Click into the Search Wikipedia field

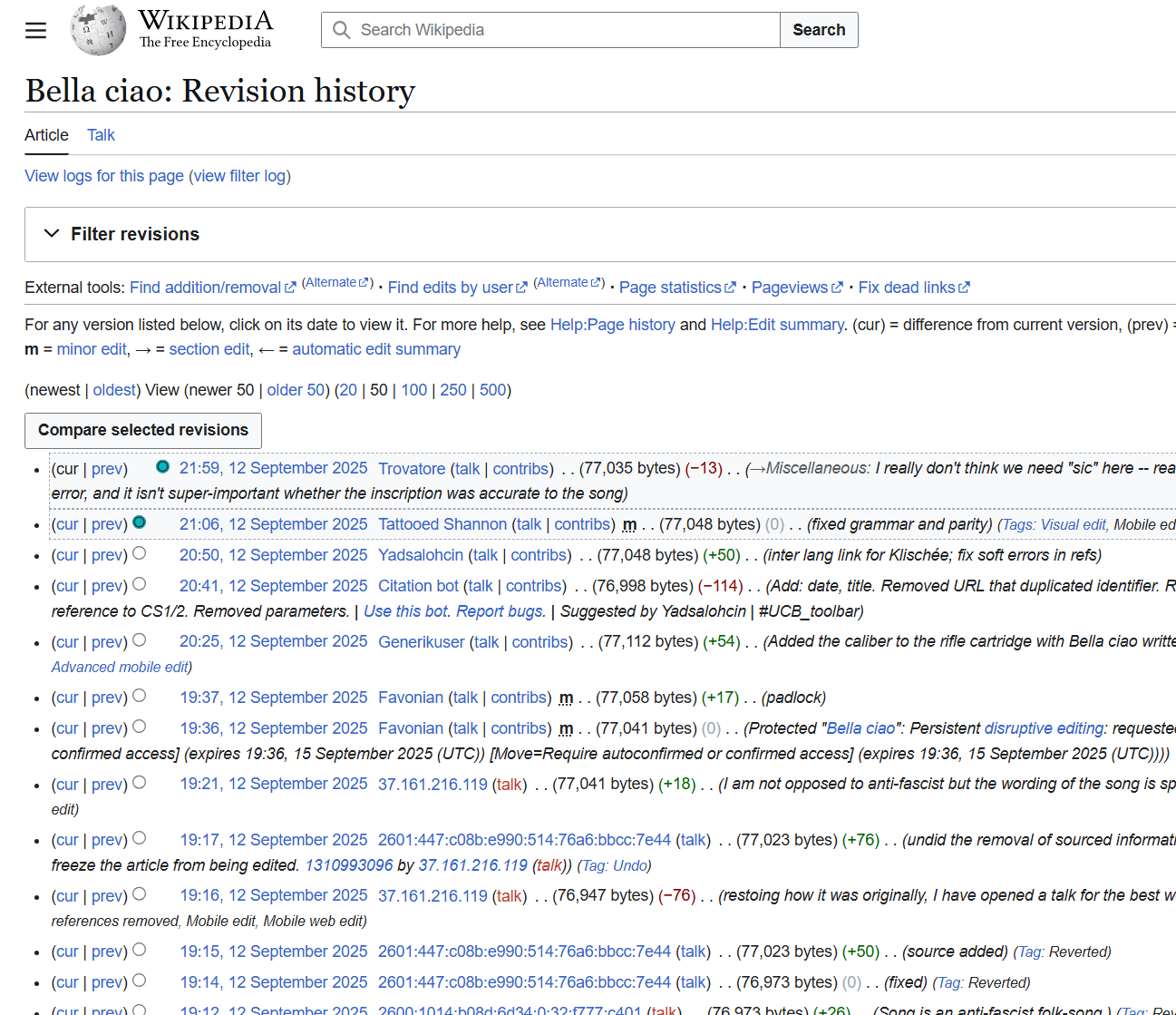550,30
